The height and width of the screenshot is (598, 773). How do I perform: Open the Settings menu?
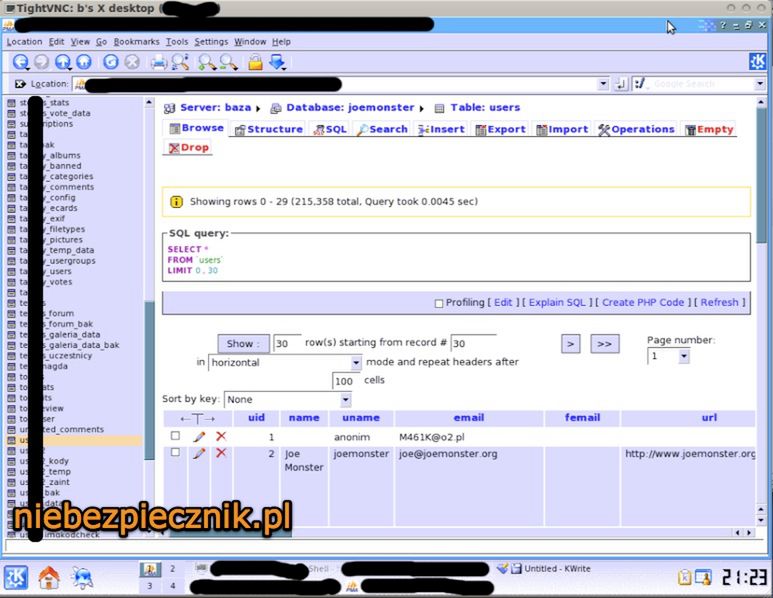click(211, 42)
